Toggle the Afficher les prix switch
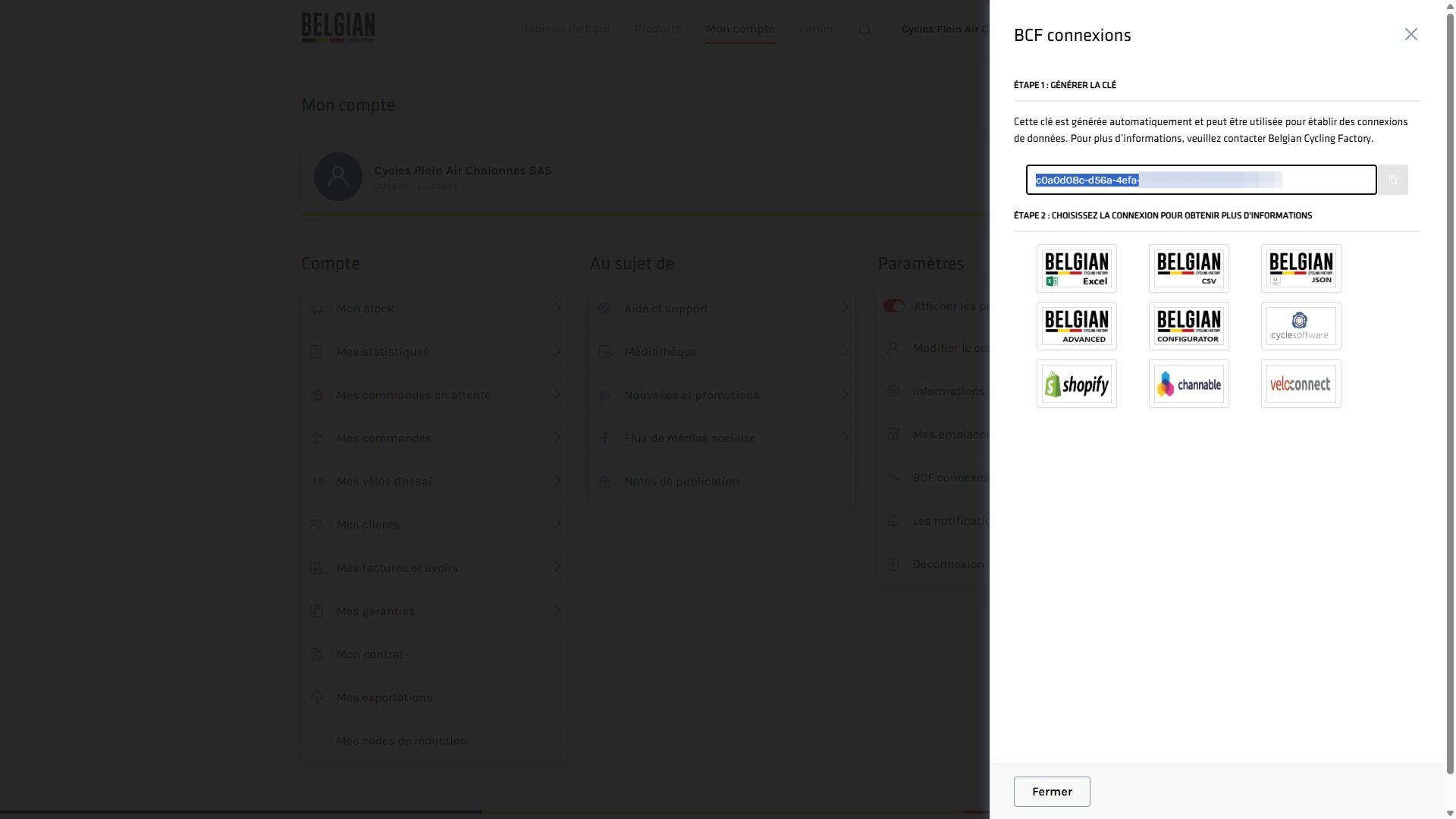 pyautogui.click(x=894, y=306)
